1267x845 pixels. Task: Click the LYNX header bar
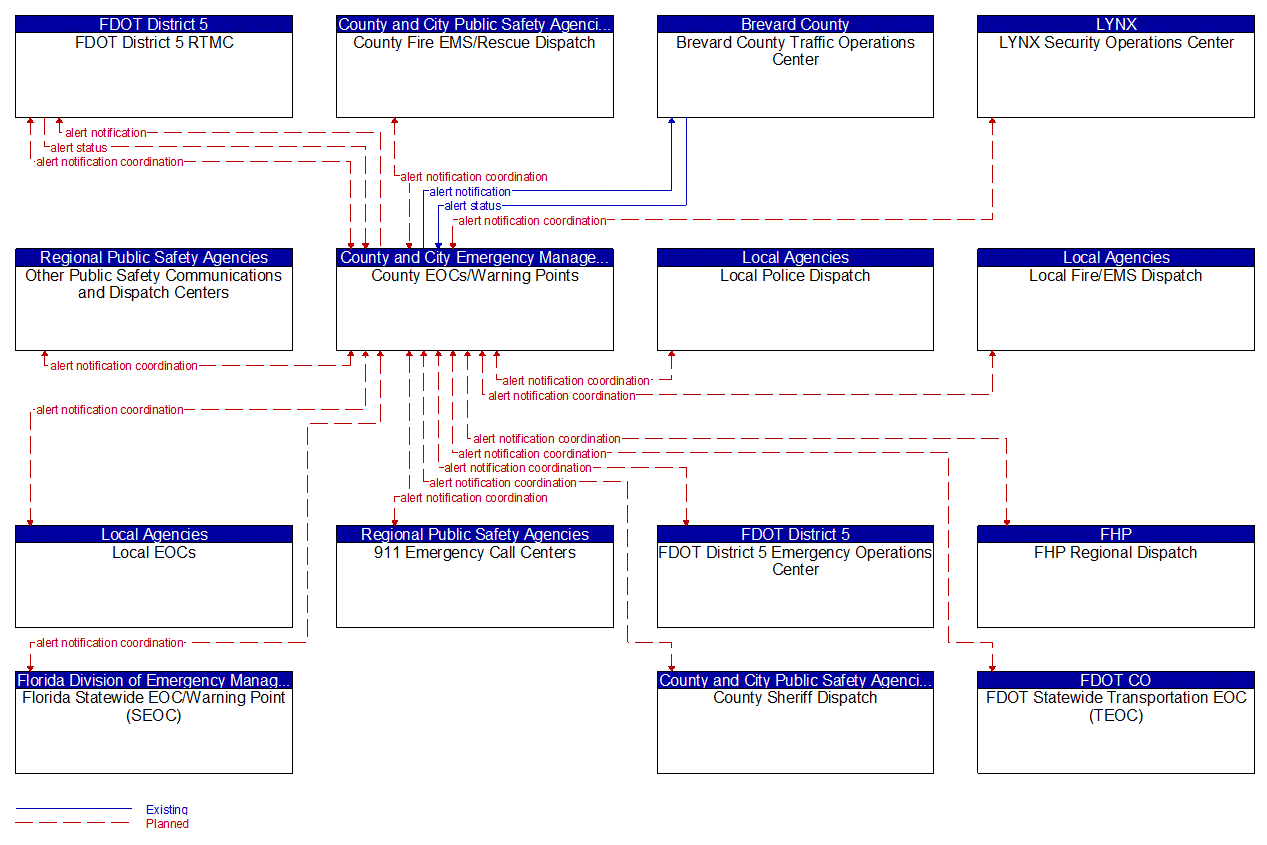1116,25
